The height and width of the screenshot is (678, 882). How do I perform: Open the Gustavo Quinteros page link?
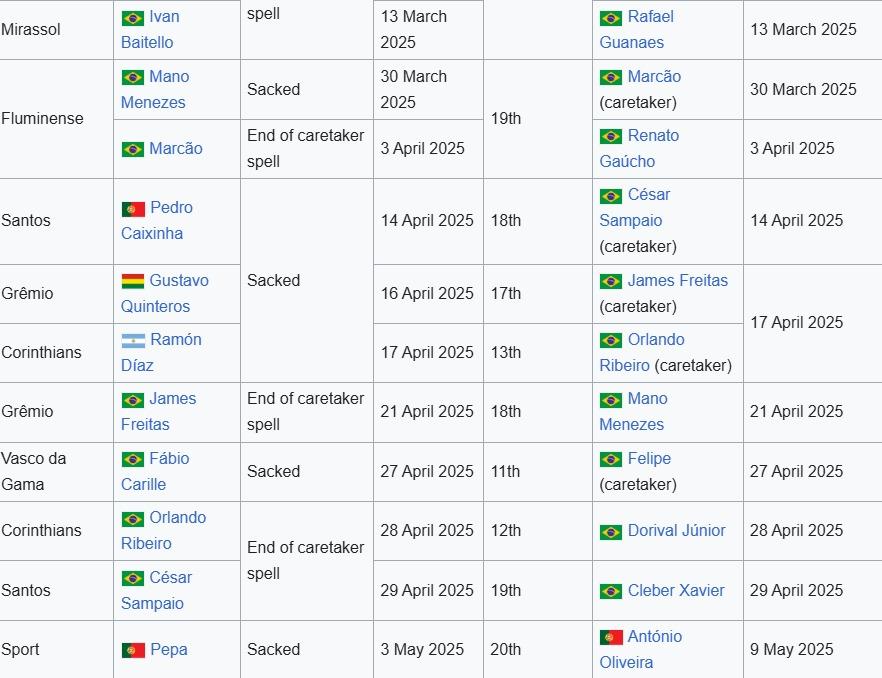click(x=179, y=281)
